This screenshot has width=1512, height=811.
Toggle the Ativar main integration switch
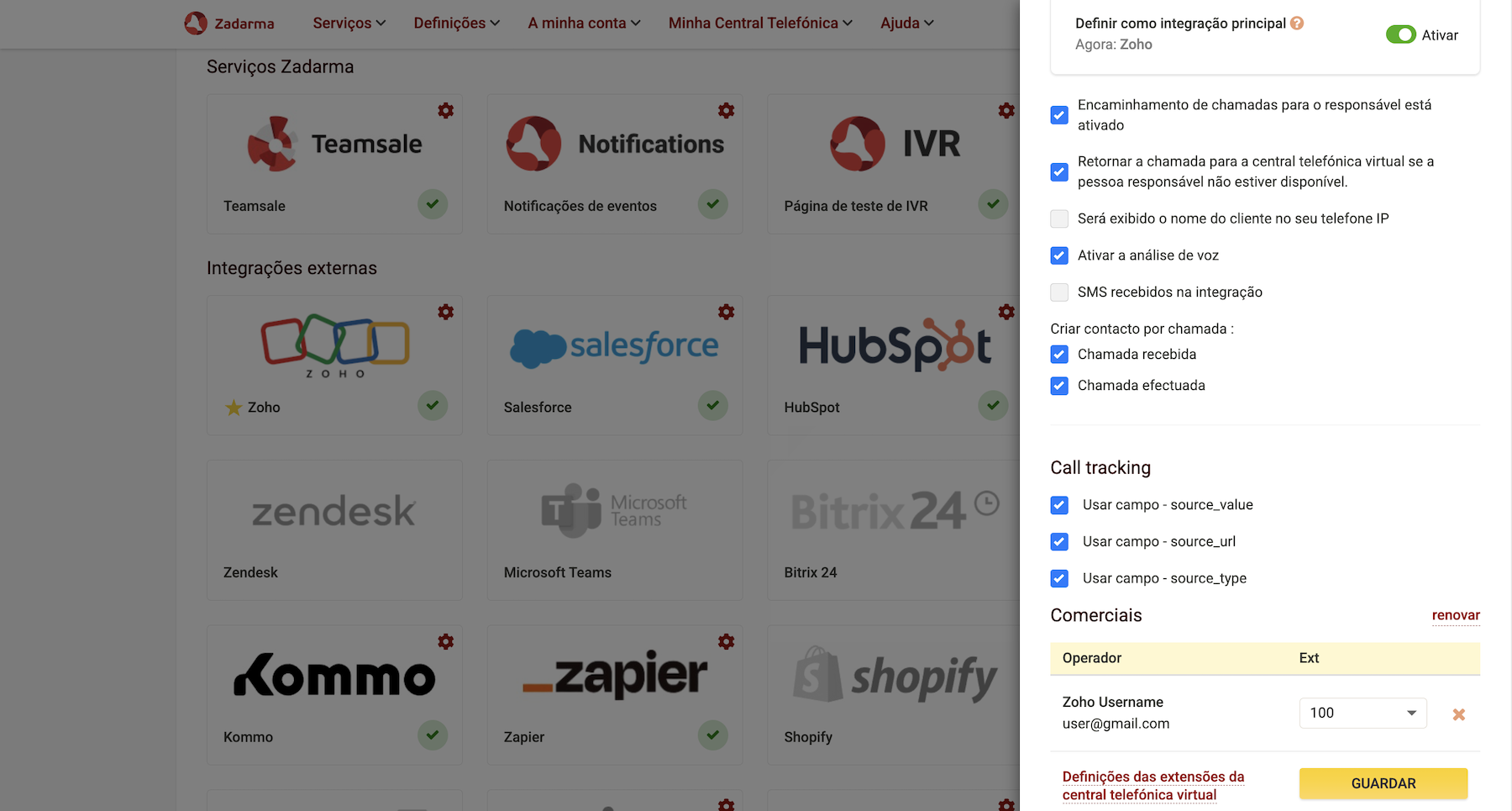(x=1400, y=34)
